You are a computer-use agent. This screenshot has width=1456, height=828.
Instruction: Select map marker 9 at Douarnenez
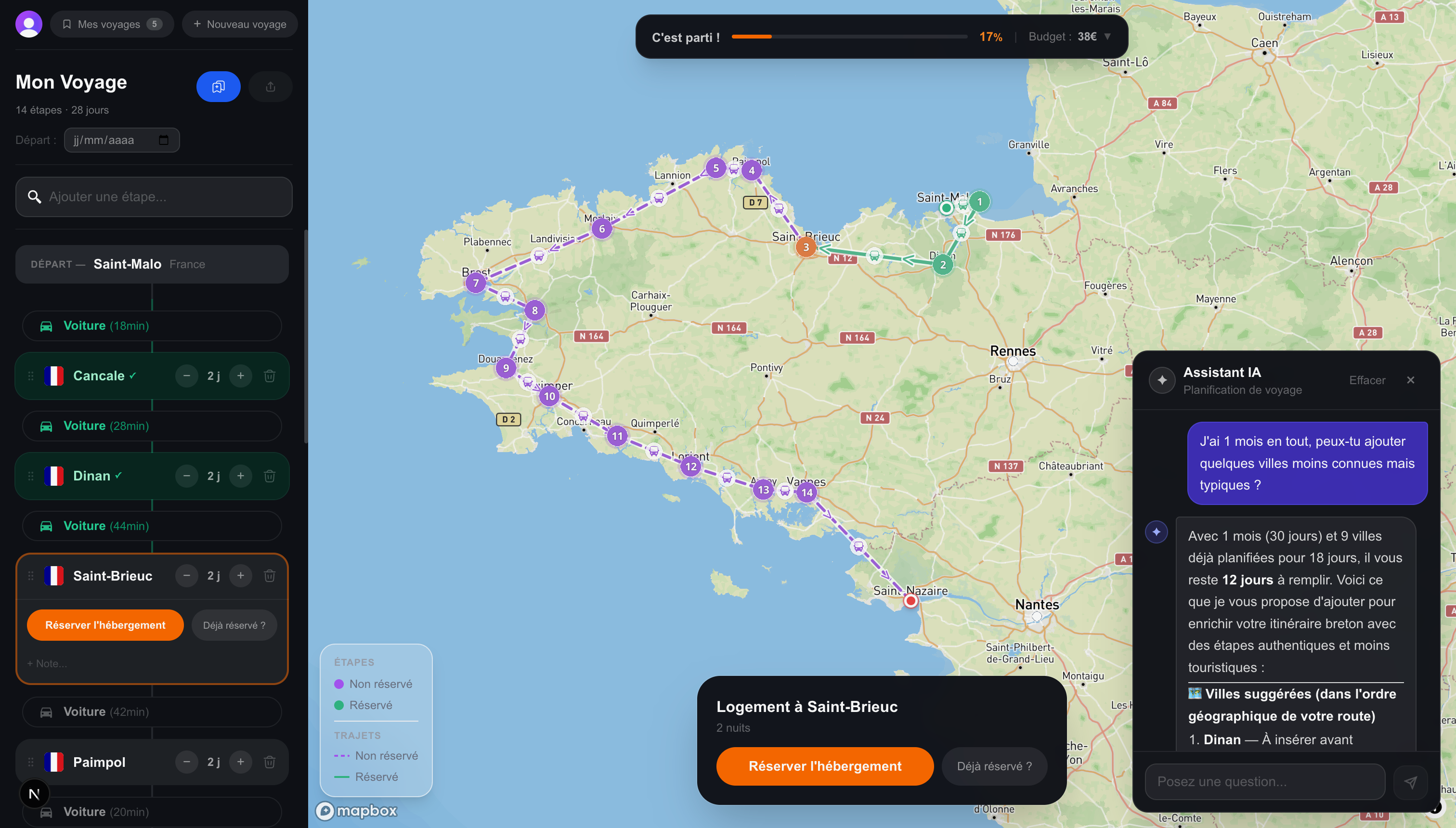coord(506,368)
